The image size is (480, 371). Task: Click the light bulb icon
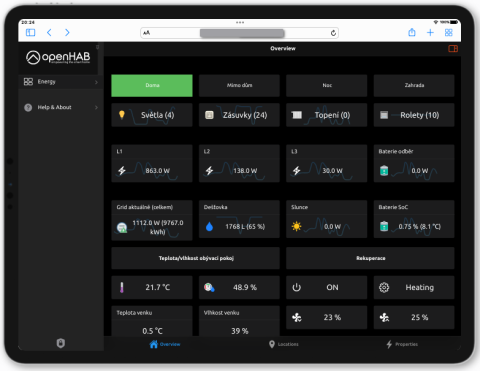pos(122,115)
